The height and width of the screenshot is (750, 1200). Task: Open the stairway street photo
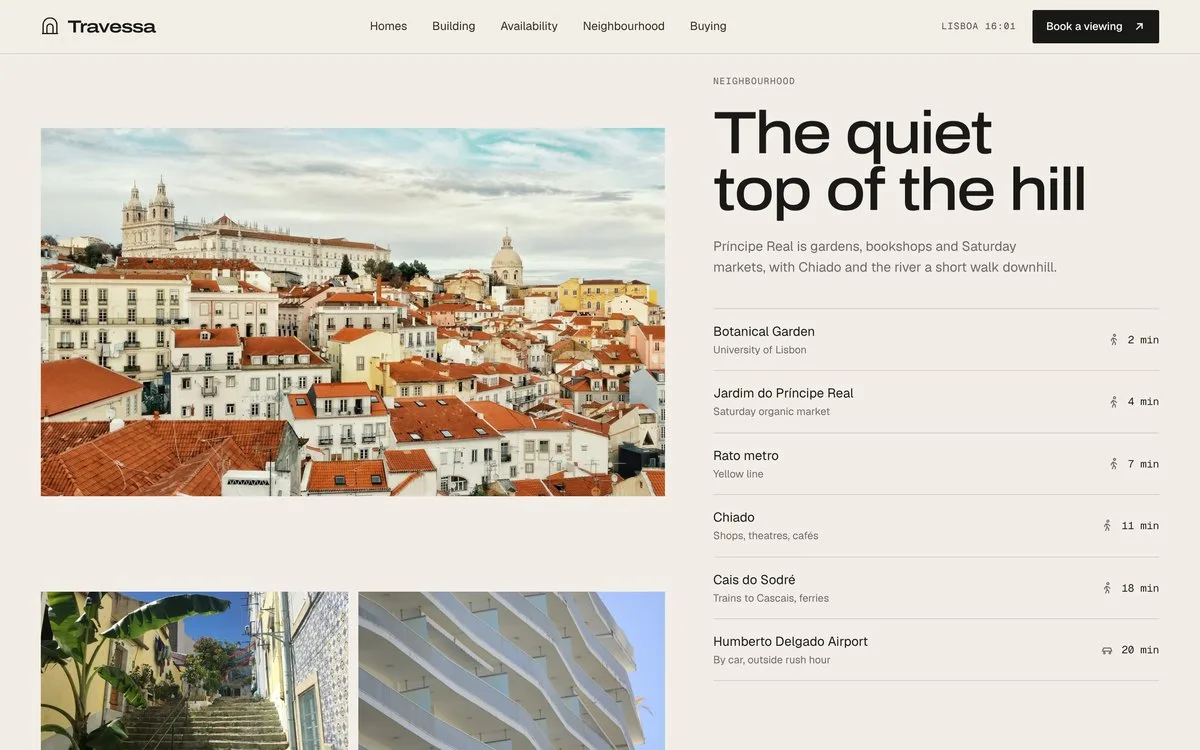click(195, 671)
